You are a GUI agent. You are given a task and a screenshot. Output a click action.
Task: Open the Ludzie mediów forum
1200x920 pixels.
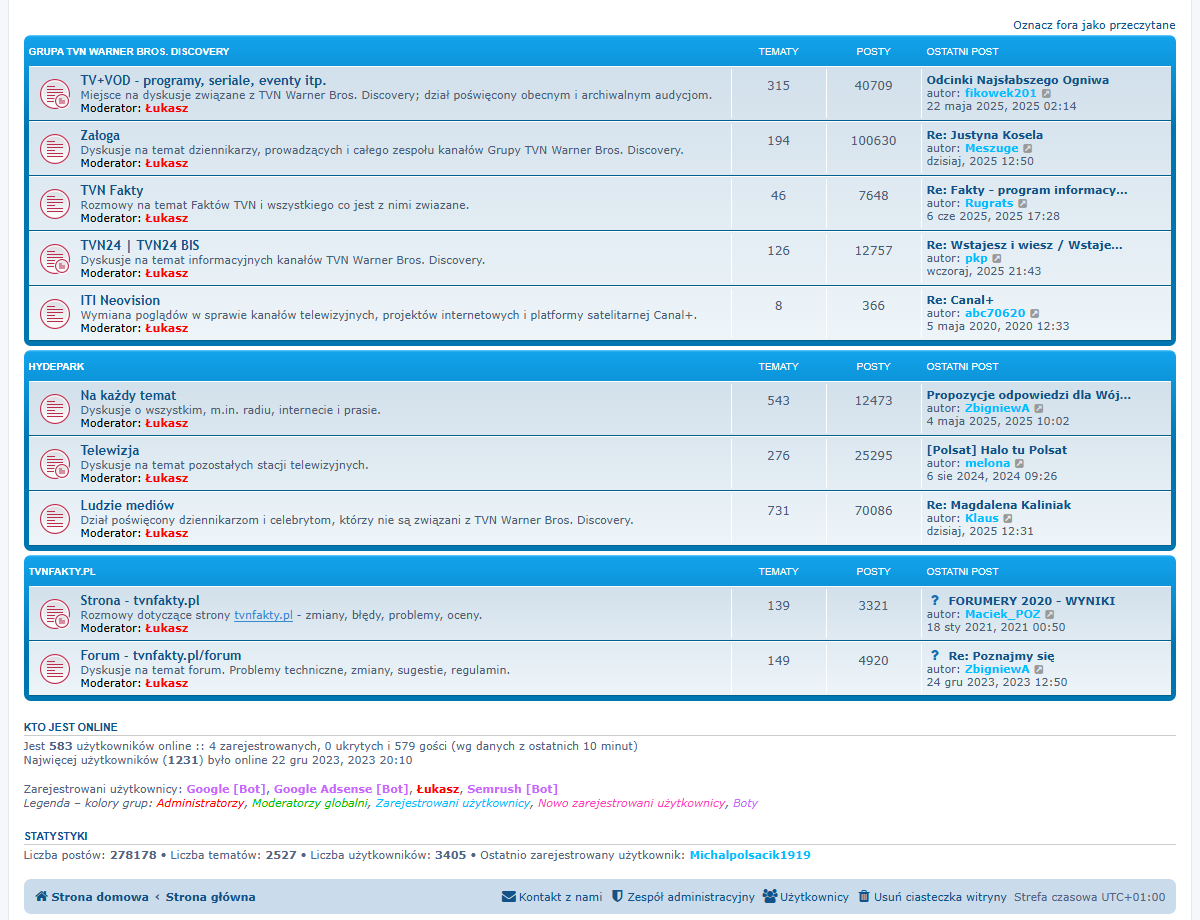pyautogui.click(x=127, y=505)
